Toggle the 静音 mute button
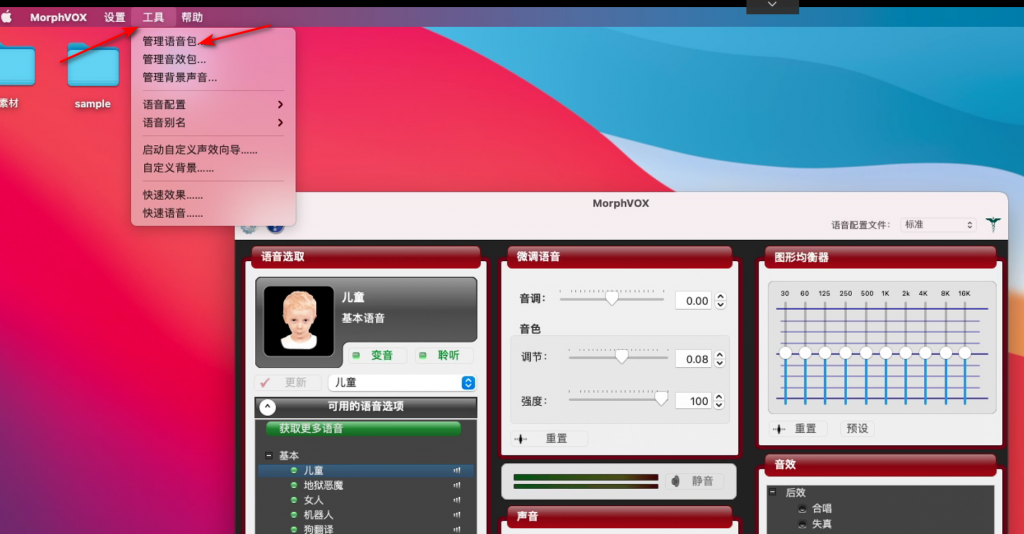 pyautogui.click(x=695, y=481)
